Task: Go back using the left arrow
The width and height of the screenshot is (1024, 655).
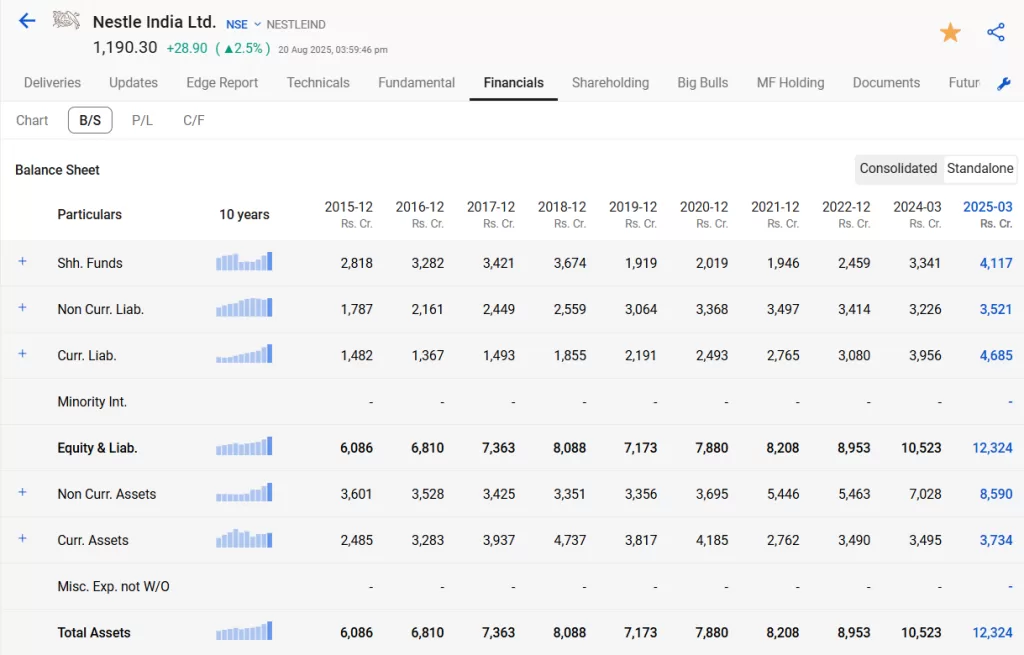Action: 27,21
